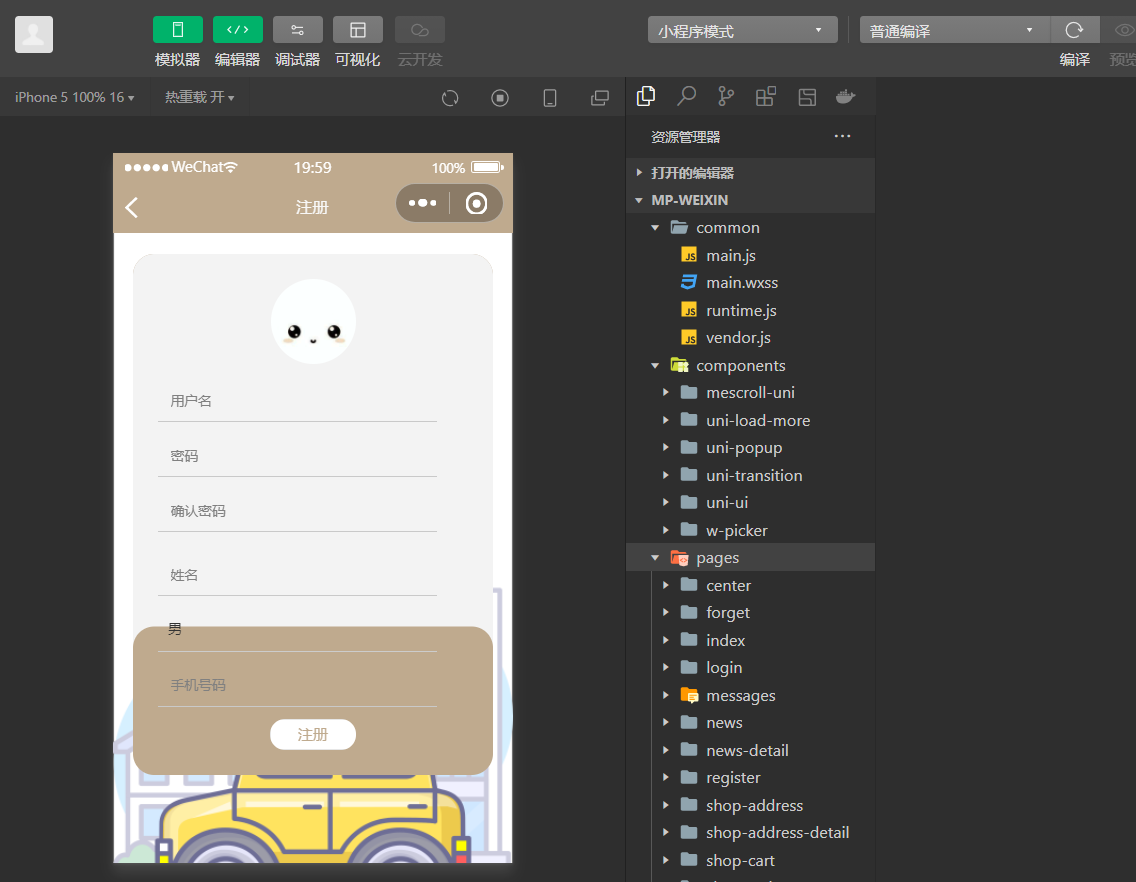Collapse the common folder

[x=751, y=228]
